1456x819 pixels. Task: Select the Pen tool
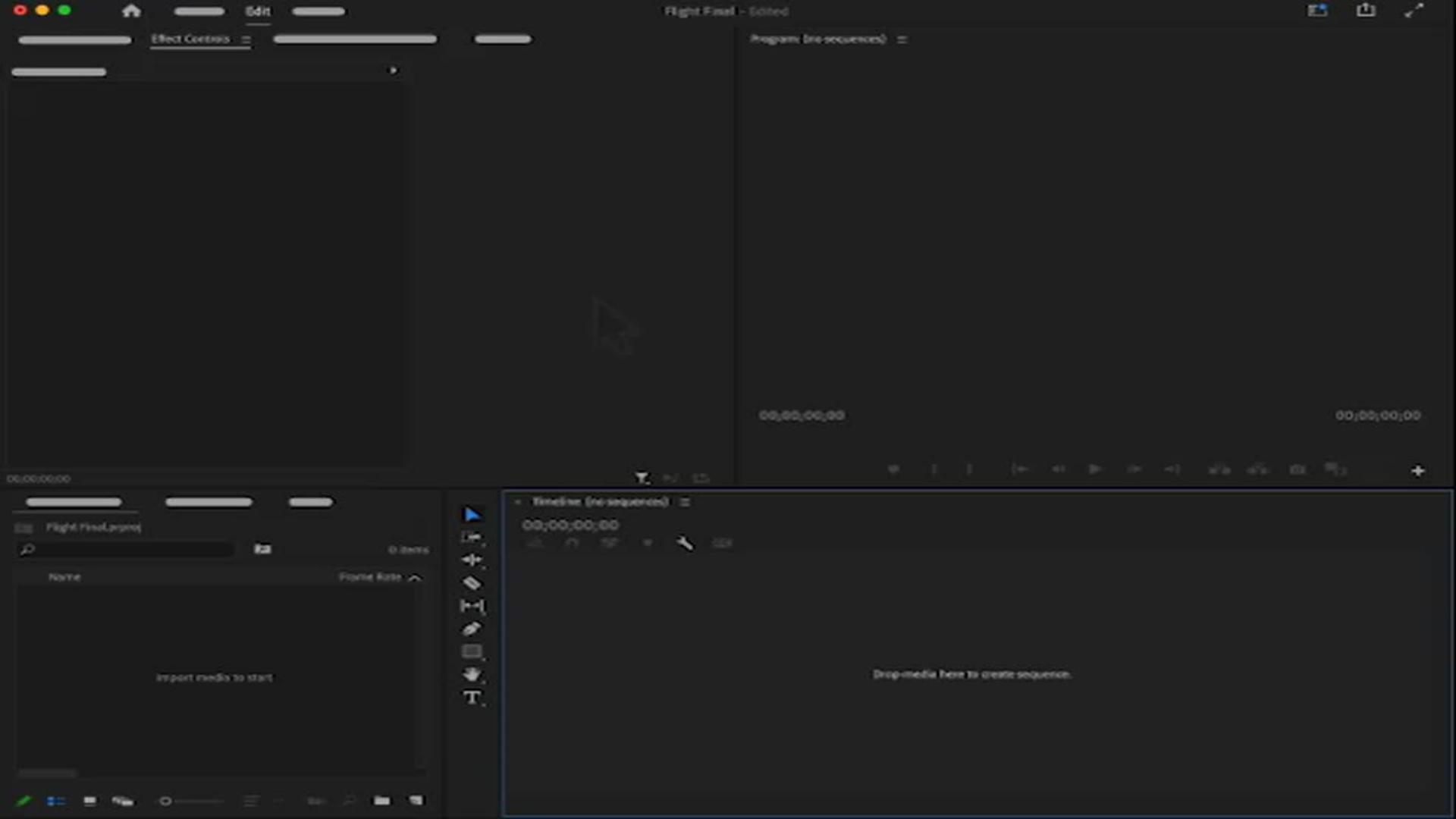472,629
